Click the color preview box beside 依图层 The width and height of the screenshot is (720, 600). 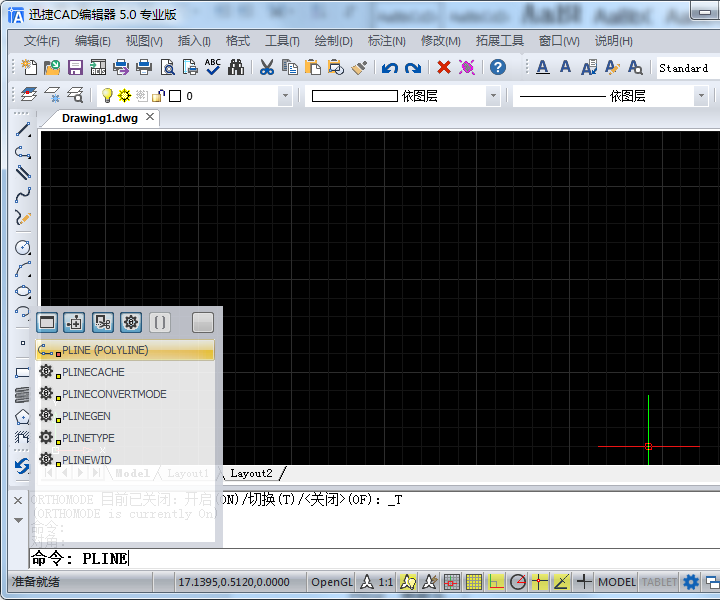point(354,96)
